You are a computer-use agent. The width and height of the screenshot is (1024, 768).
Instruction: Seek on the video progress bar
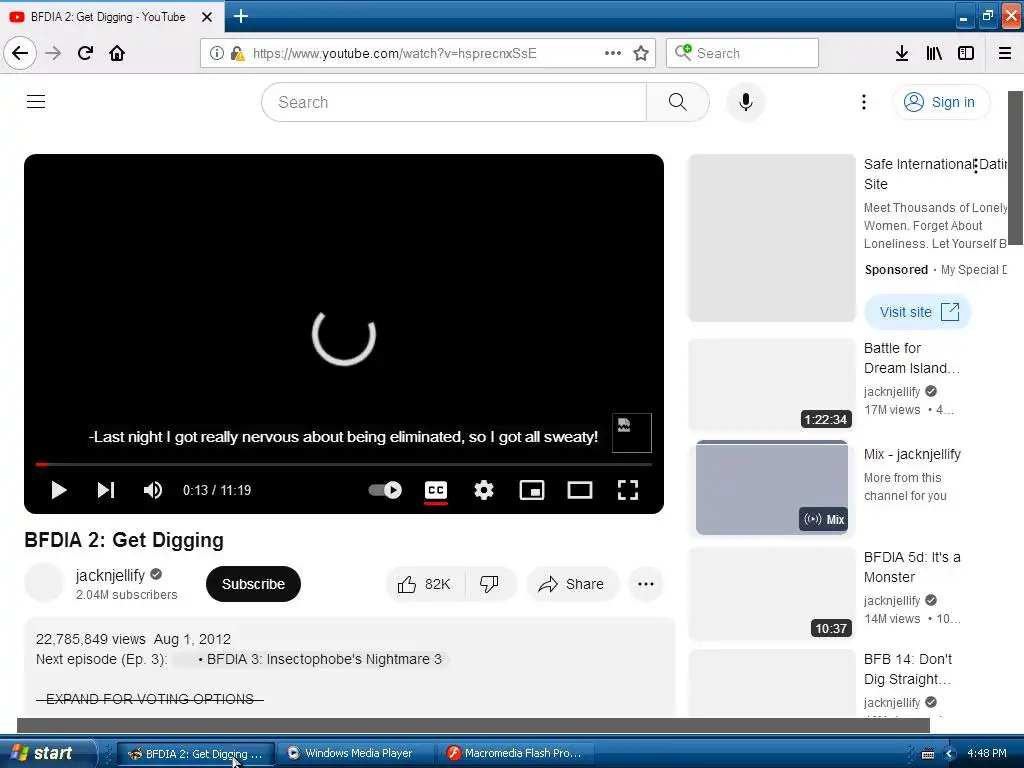coord(344,464)
